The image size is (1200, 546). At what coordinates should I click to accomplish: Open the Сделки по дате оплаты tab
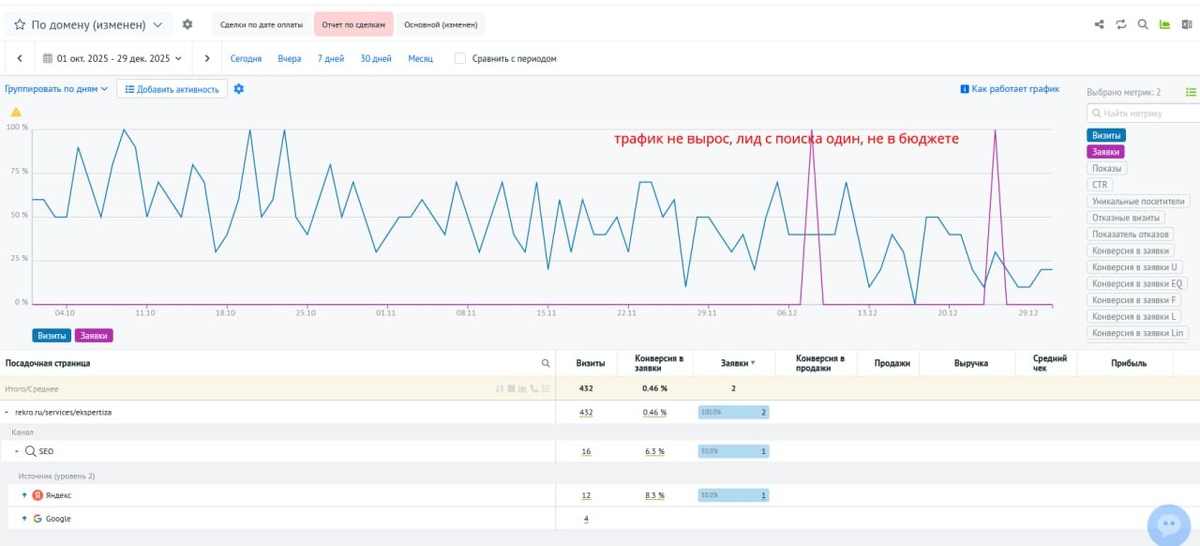pos(261,25)
